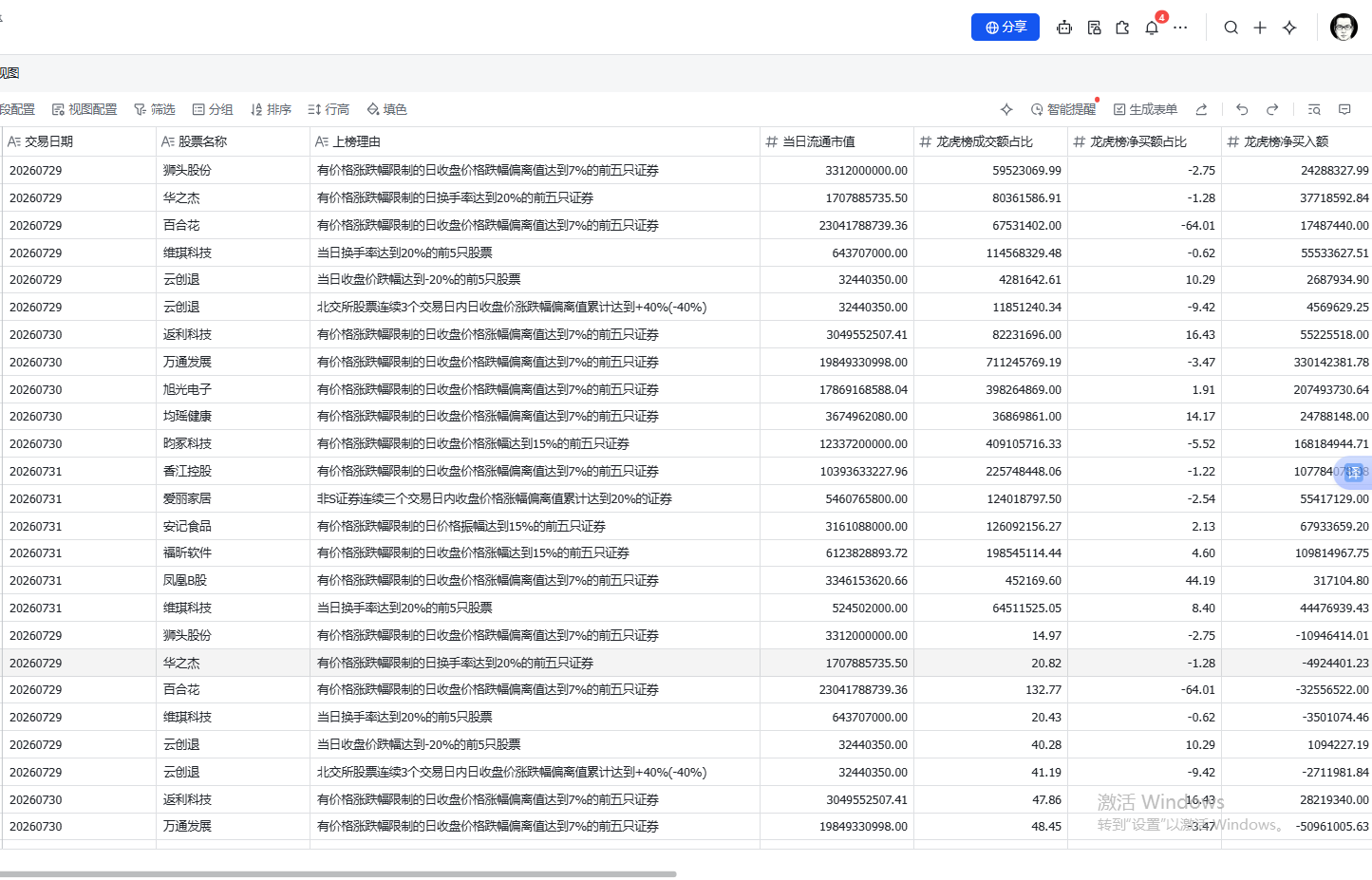Select cell 爱丽家居 in stock name column

click(234, 498)
